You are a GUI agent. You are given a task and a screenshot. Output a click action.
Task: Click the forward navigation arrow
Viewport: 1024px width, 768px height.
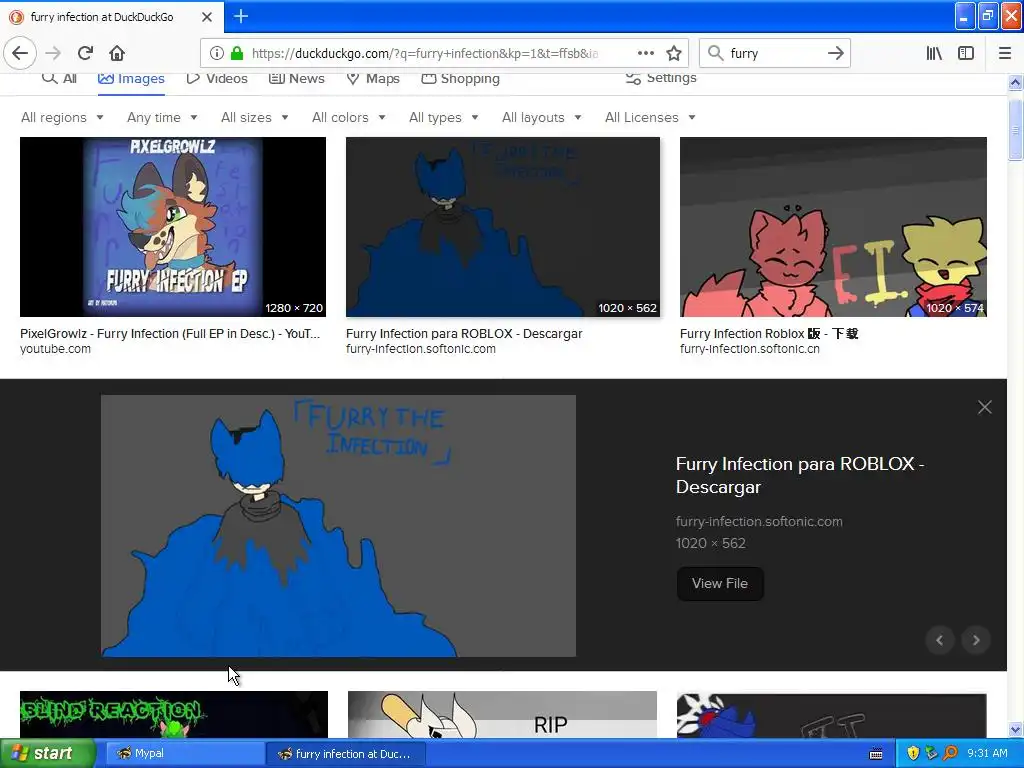coord(53,53)
